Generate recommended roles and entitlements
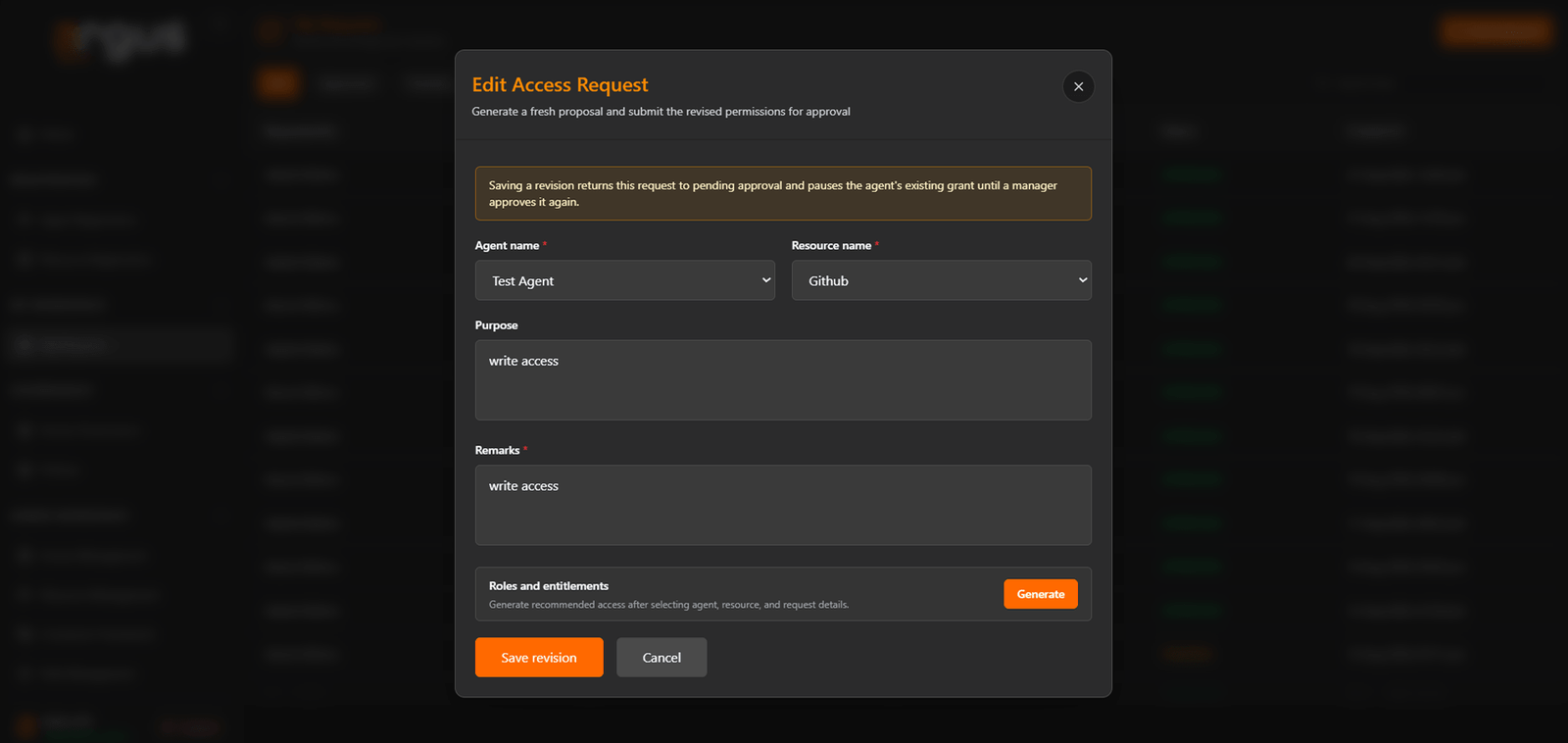 [x=1040, y=594]
